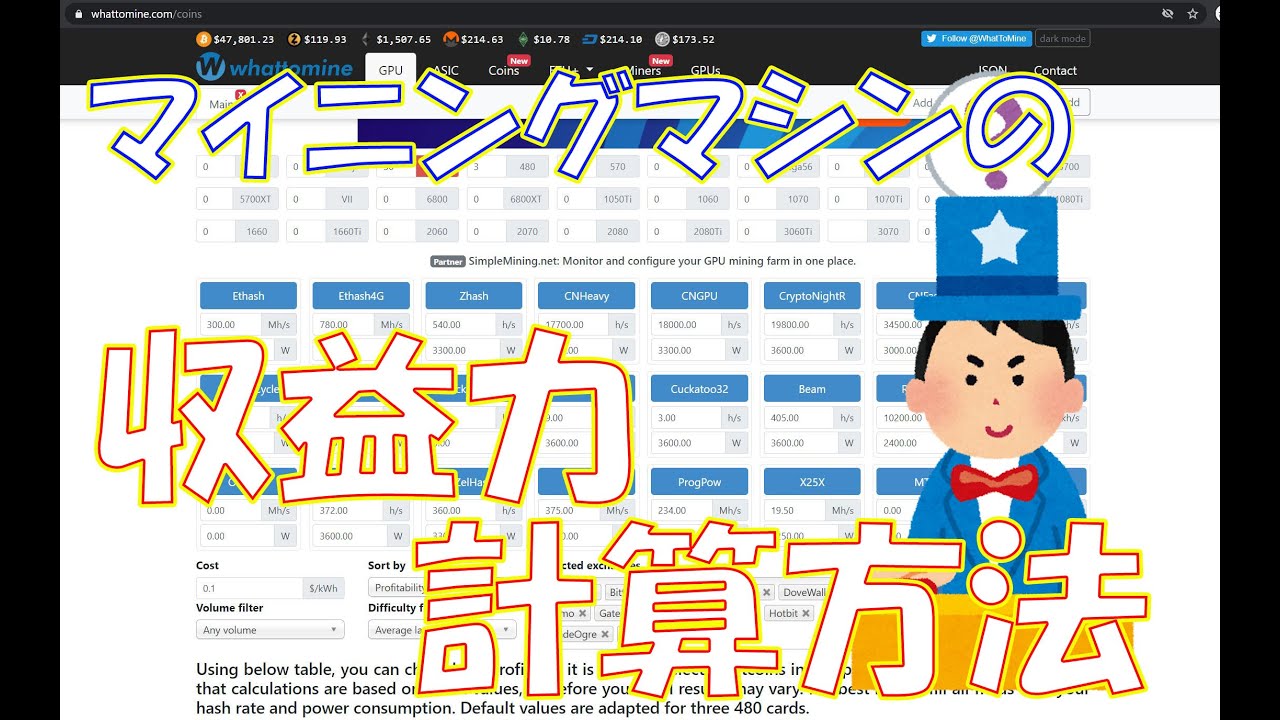Click Follow @WhatToMine Twitter button

(976, 39)
